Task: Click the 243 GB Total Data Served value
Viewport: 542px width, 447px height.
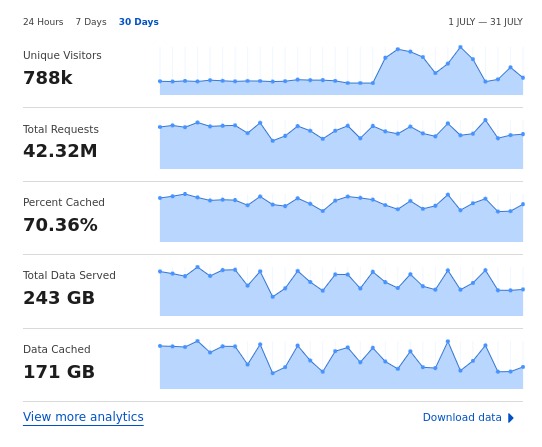Action: point(59,298)
